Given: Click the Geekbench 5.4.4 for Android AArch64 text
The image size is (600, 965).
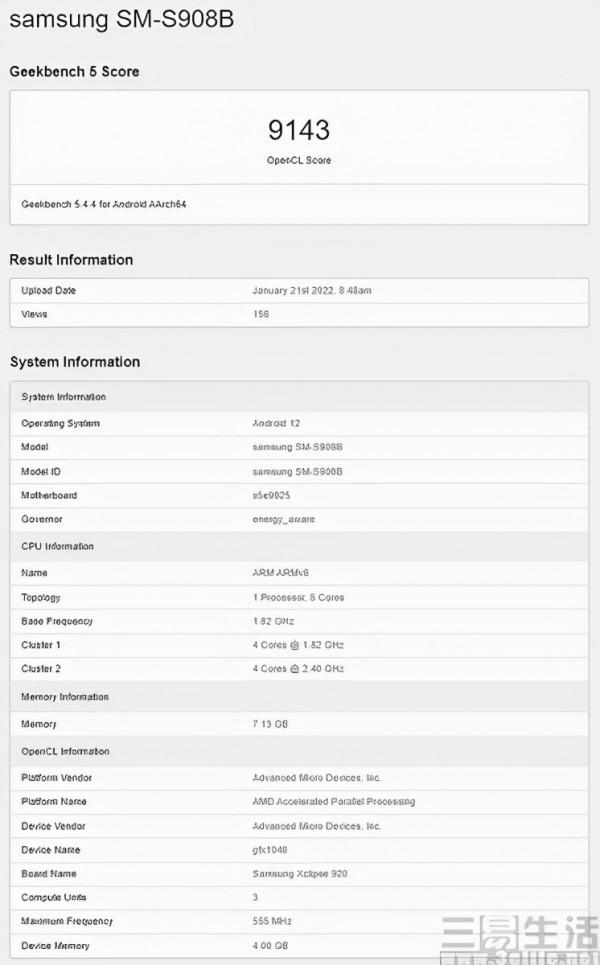Looking at the screenshot, I should click(x=104, y=204).
